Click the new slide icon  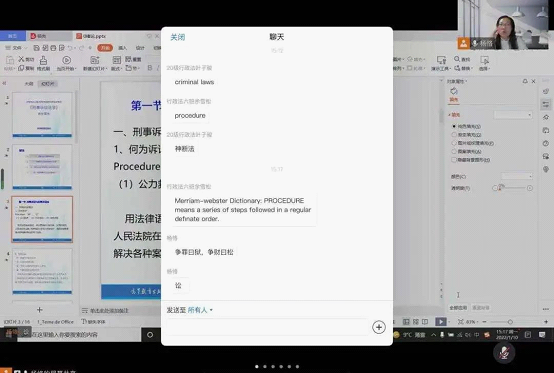[94, 60]
